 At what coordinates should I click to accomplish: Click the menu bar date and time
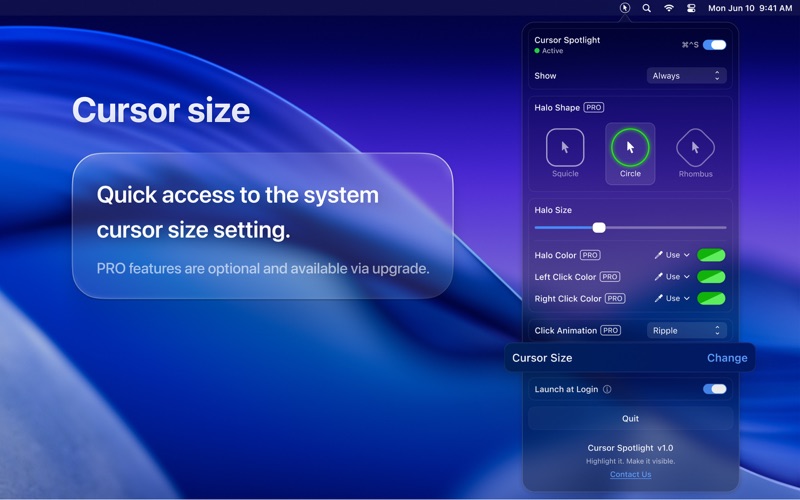pos(749,8)
